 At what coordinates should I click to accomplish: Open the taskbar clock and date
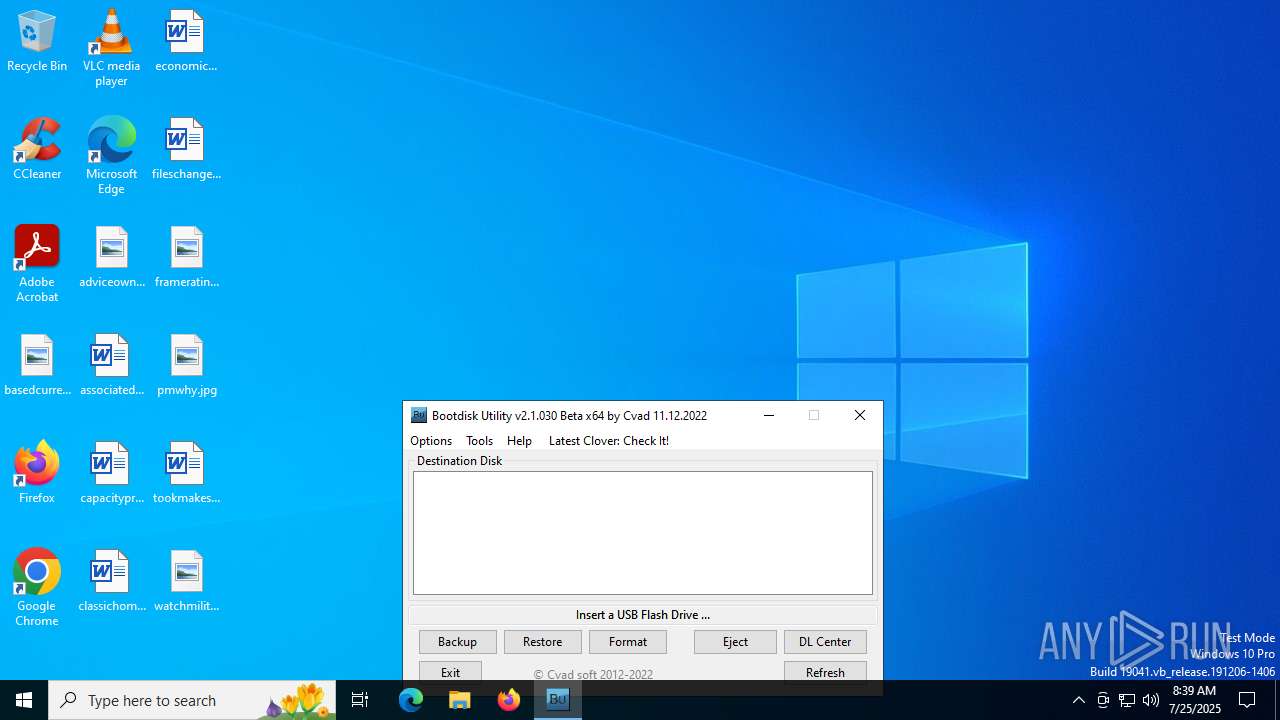point(1194,700)
